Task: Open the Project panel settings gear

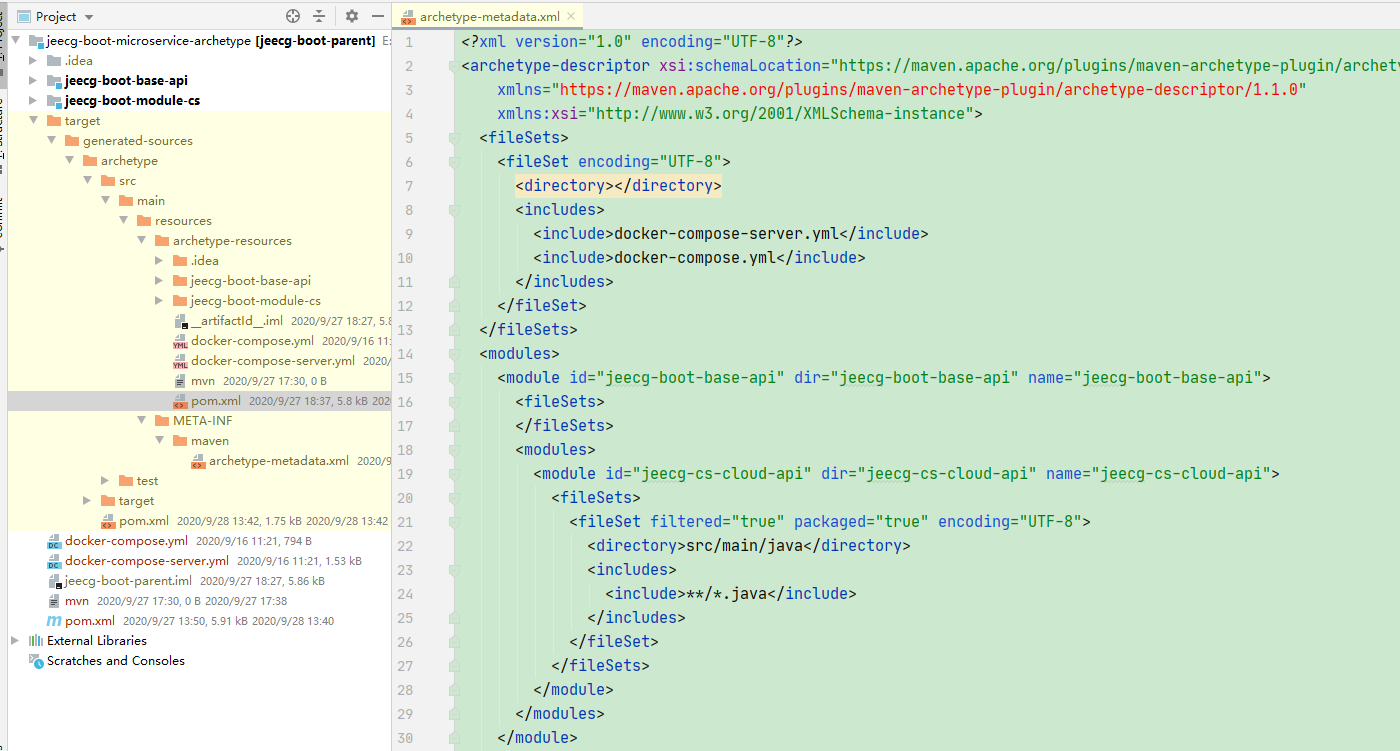Action: (352, 16)
